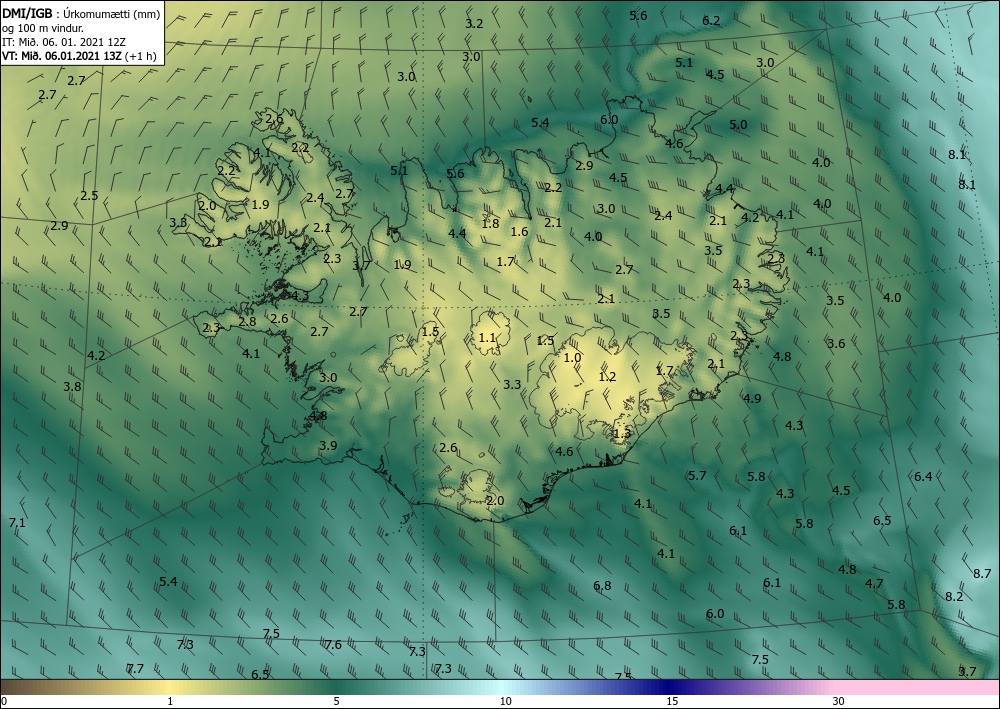The image size is (1000, 709).
Task: Click the '3.6' value east of Iceland
Action: pyautogui.click(x=836, y=344)
